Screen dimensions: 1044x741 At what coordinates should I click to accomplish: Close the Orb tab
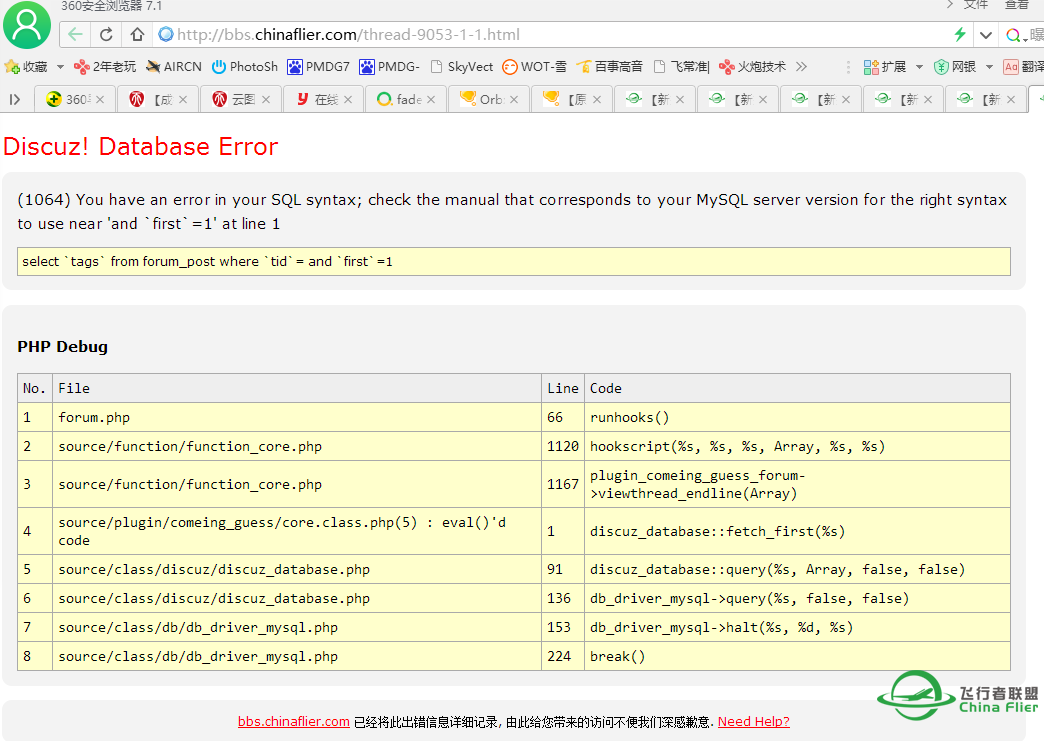click(x=514, y=99)
